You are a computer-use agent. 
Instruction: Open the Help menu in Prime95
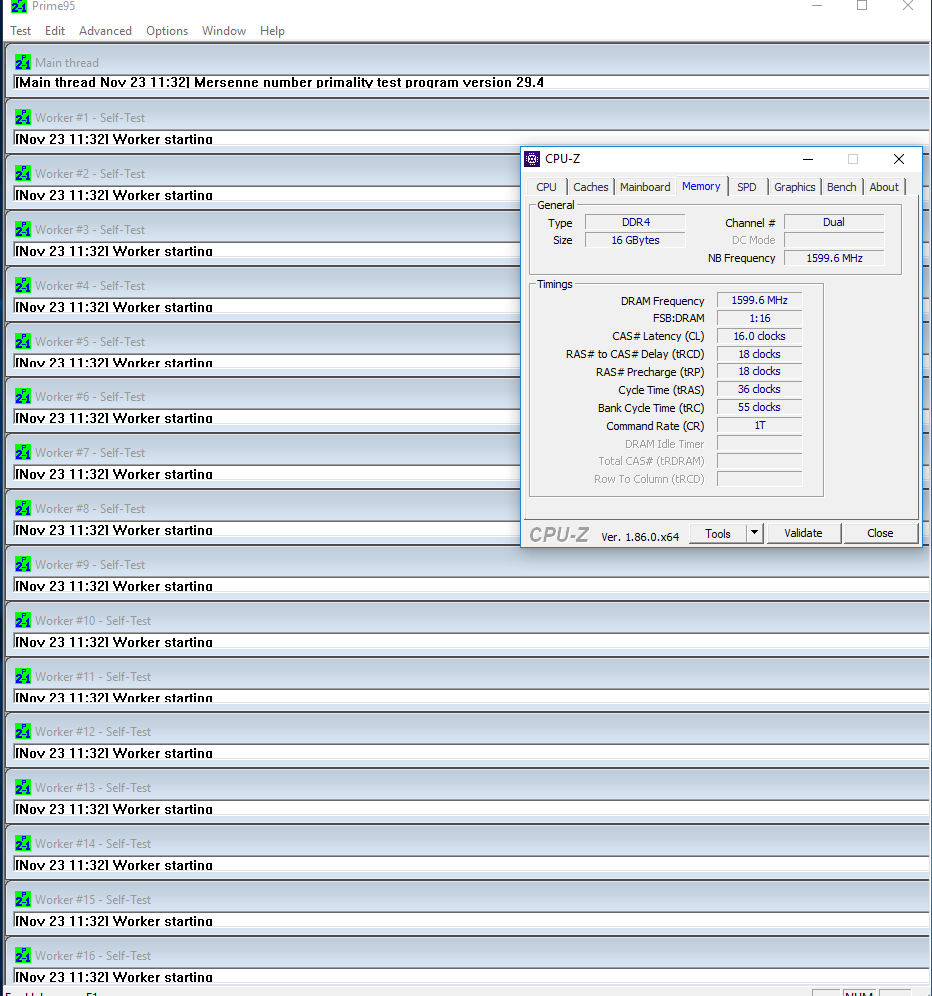pos(272,30)
